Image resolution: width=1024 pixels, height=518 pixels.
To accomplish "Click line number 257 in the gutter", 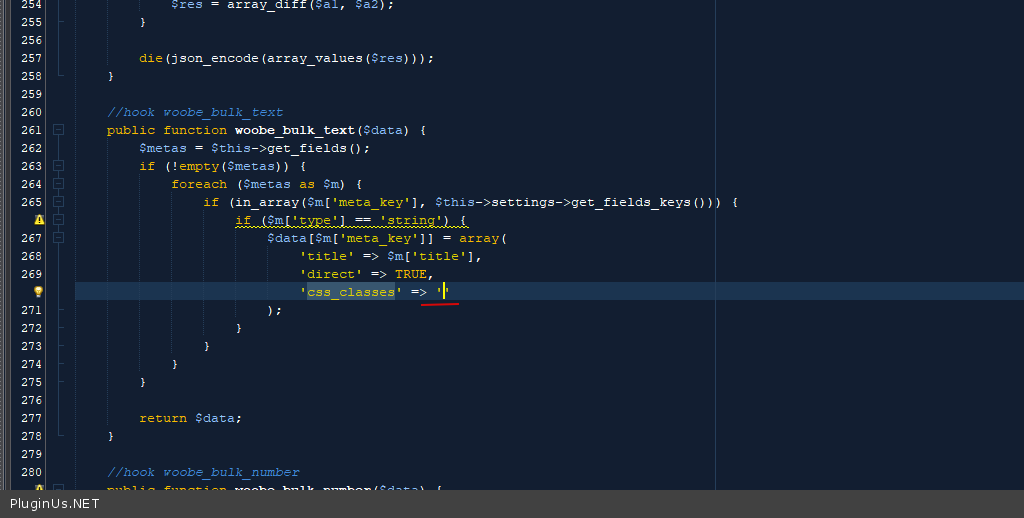I will [30, 58].
